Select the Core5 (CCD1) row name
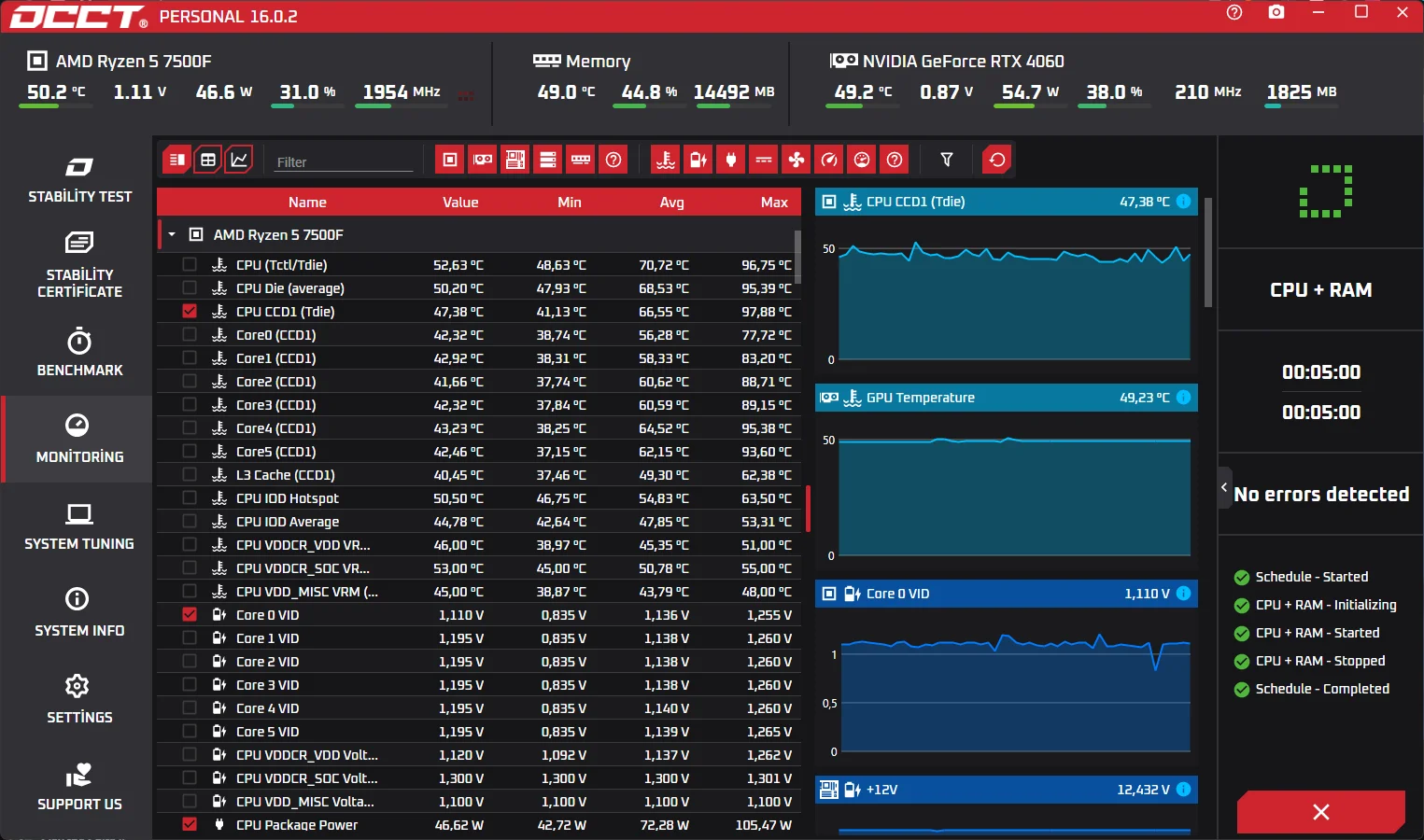 [x=276, y=452]
